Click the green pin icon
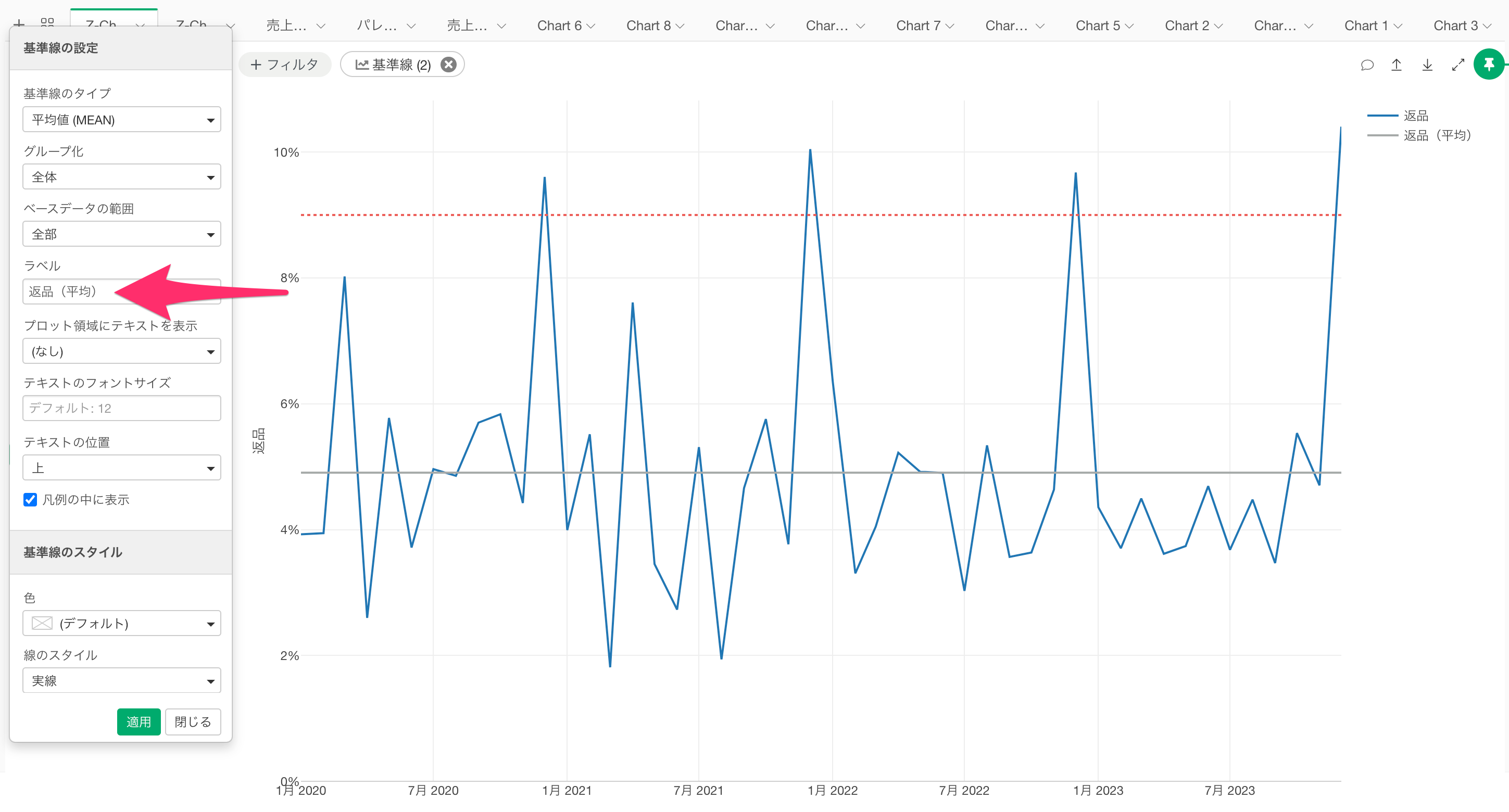Image resolution: width=1509 pixels, height=812 pixels. coord(1489,65)
